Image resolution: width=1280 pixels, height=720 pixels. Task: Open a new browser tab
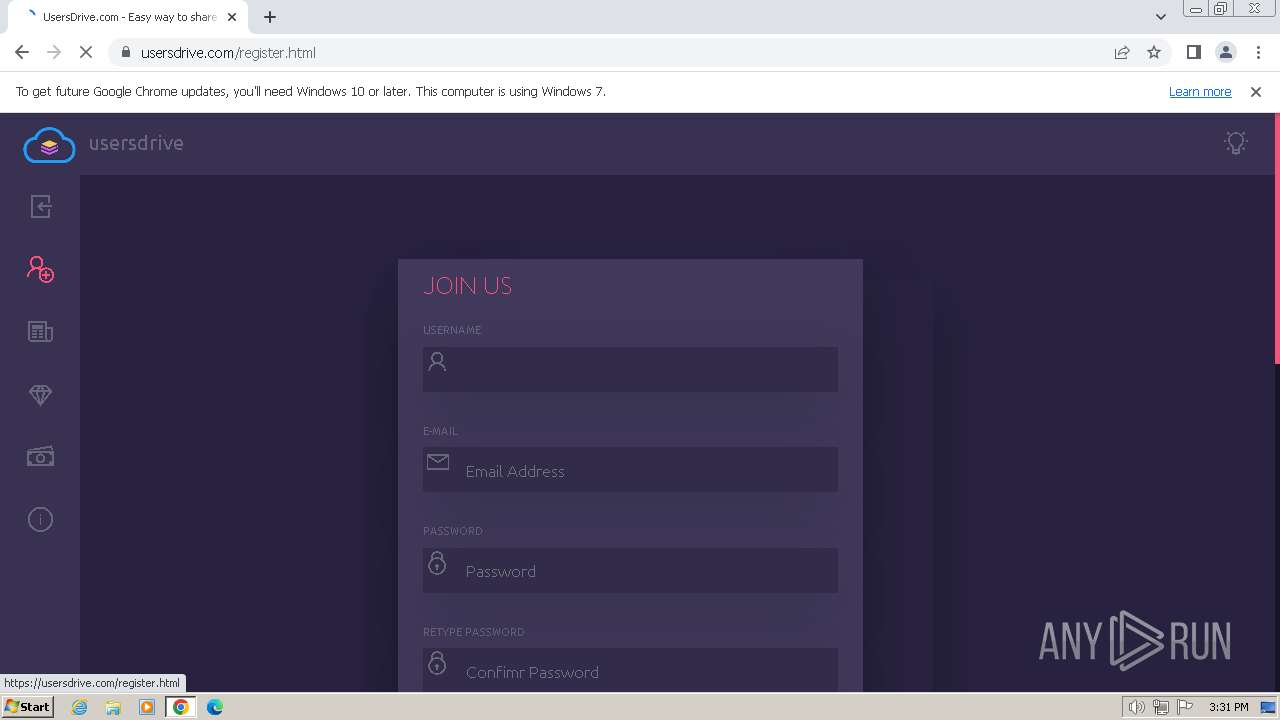[x=270, y=17]
